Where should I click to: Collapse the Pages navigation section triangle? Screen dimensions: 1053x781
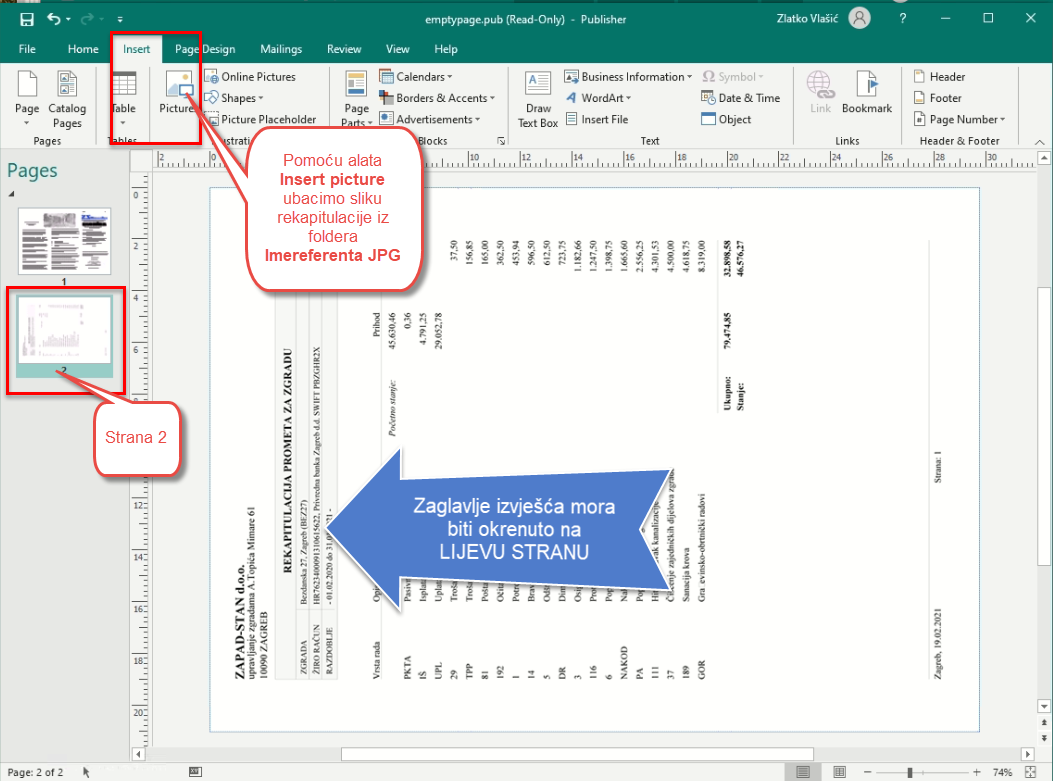pyautogui.click(x=11, y=194)
